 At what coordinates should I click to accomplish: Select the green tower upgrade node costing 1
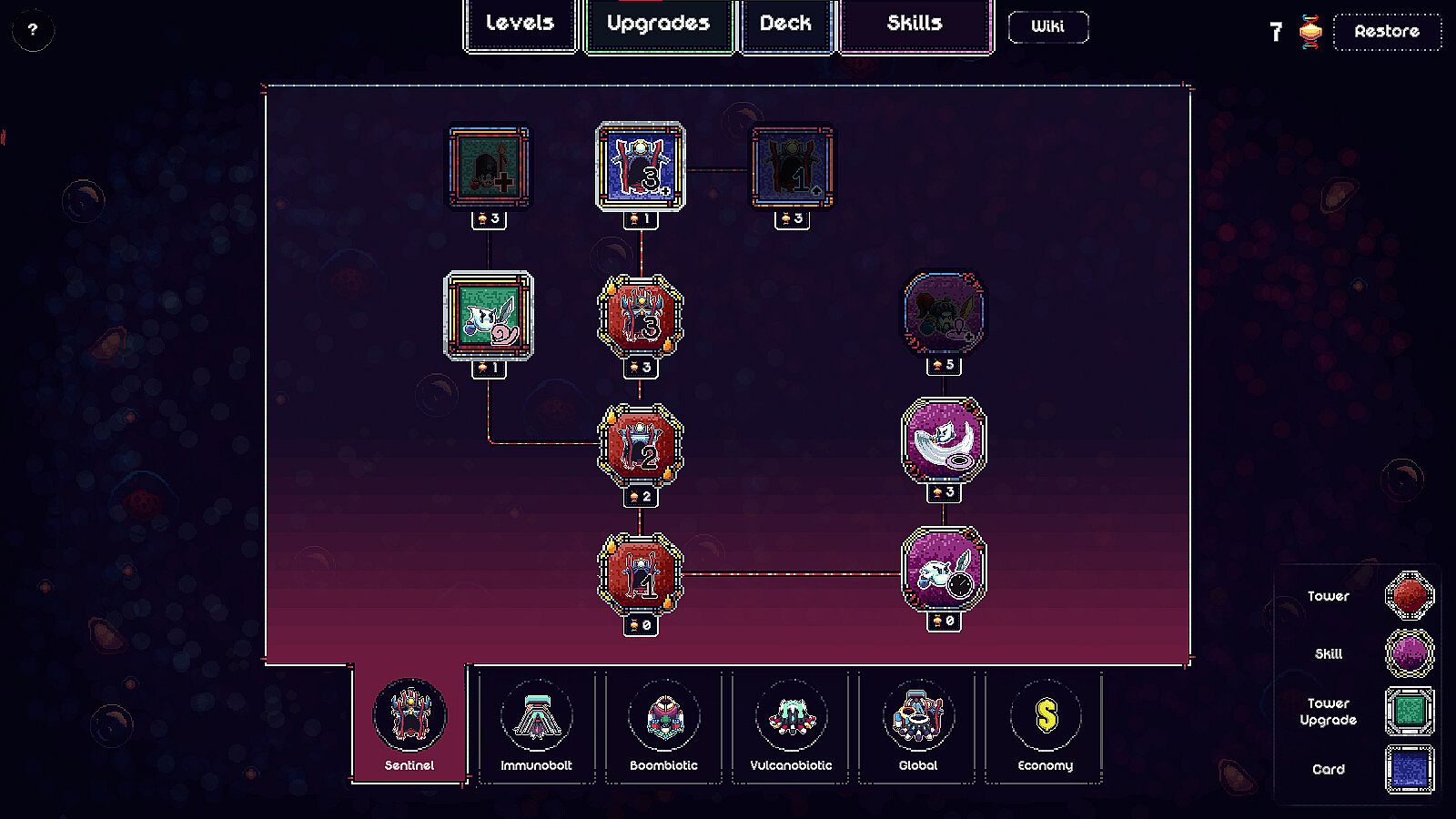pyautogui.click(x=489, y=316)
